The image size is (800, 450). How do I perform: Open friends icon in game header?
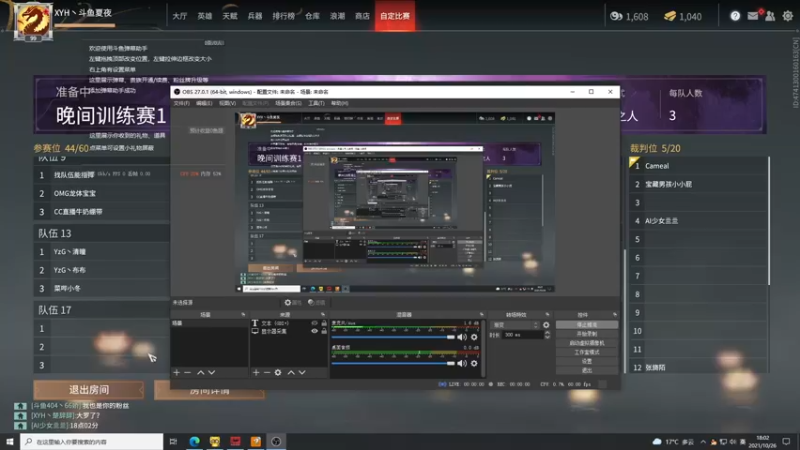click(x=770, y=16)
